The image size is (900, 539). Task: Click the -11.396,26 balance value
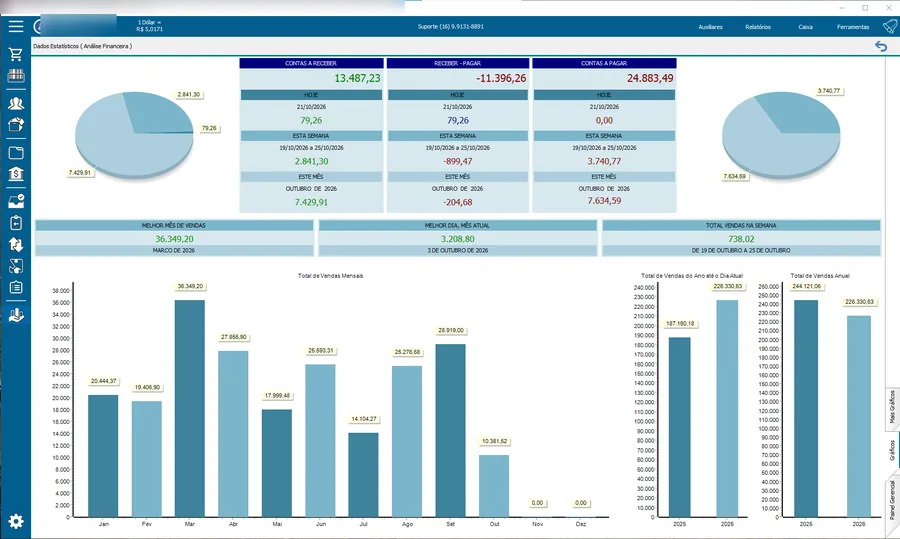point(501,78)
